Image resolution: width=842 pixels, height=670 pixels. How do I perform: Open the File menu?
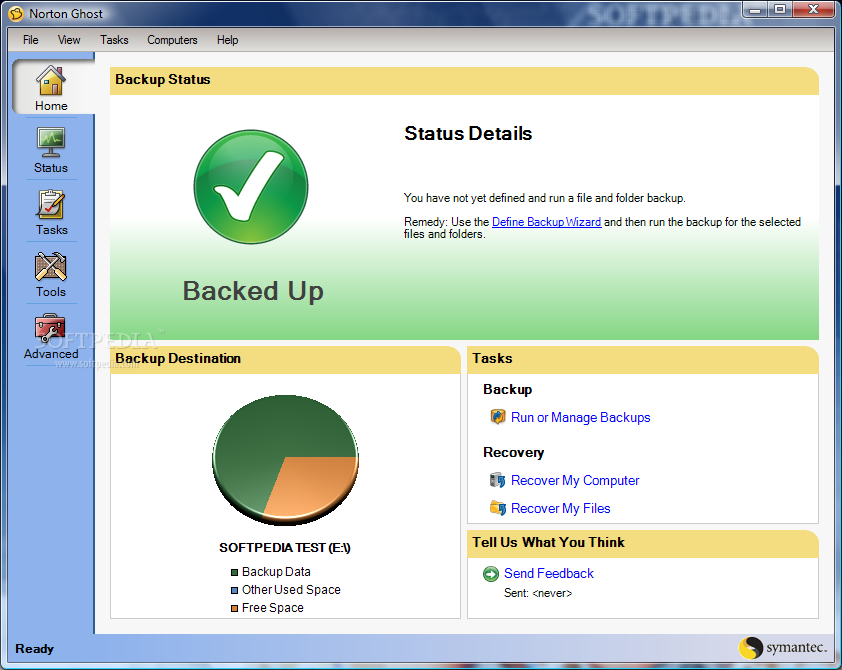[x=31, y=40]
